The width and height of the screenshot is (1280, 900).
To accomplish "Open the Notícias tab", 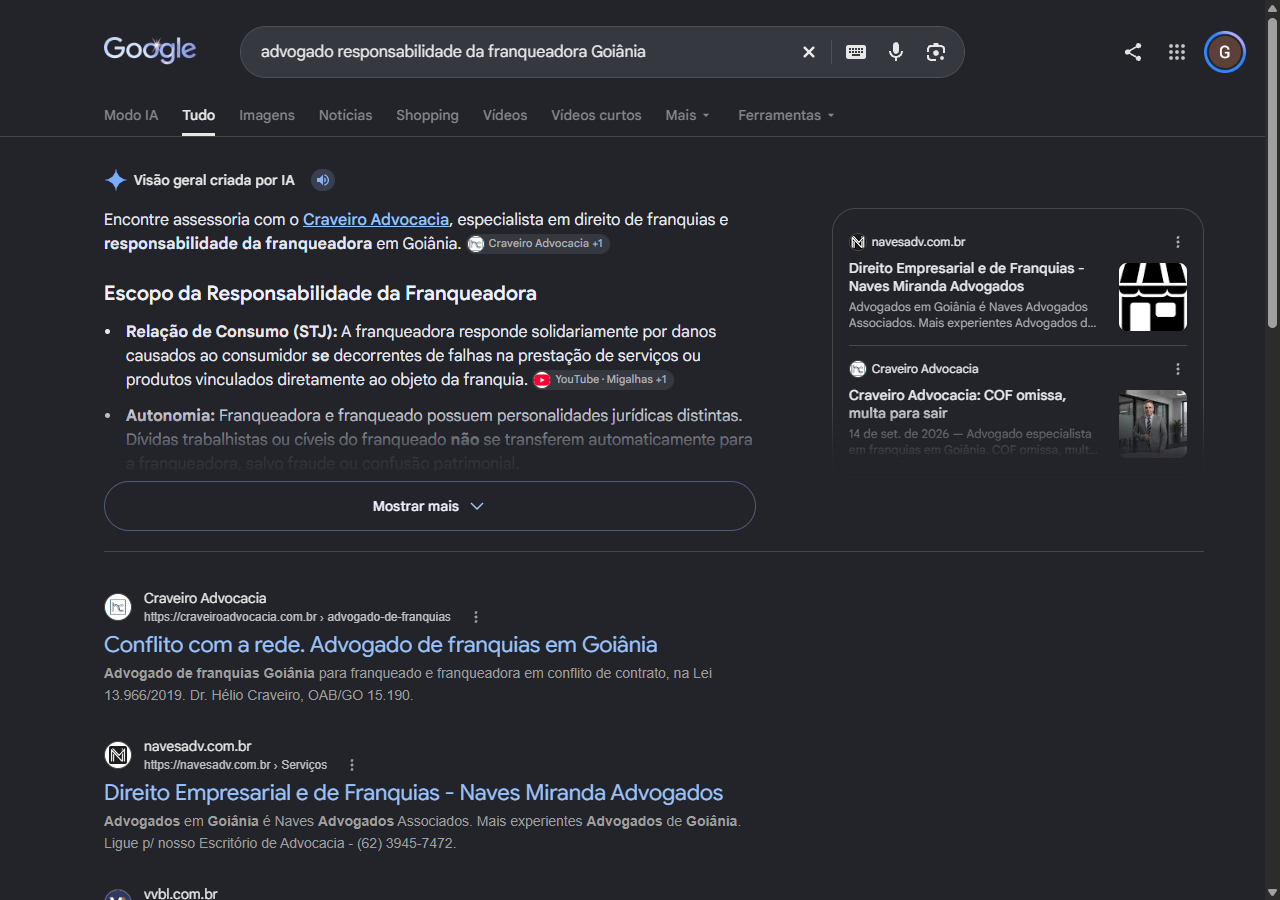I will coord(345,115).
